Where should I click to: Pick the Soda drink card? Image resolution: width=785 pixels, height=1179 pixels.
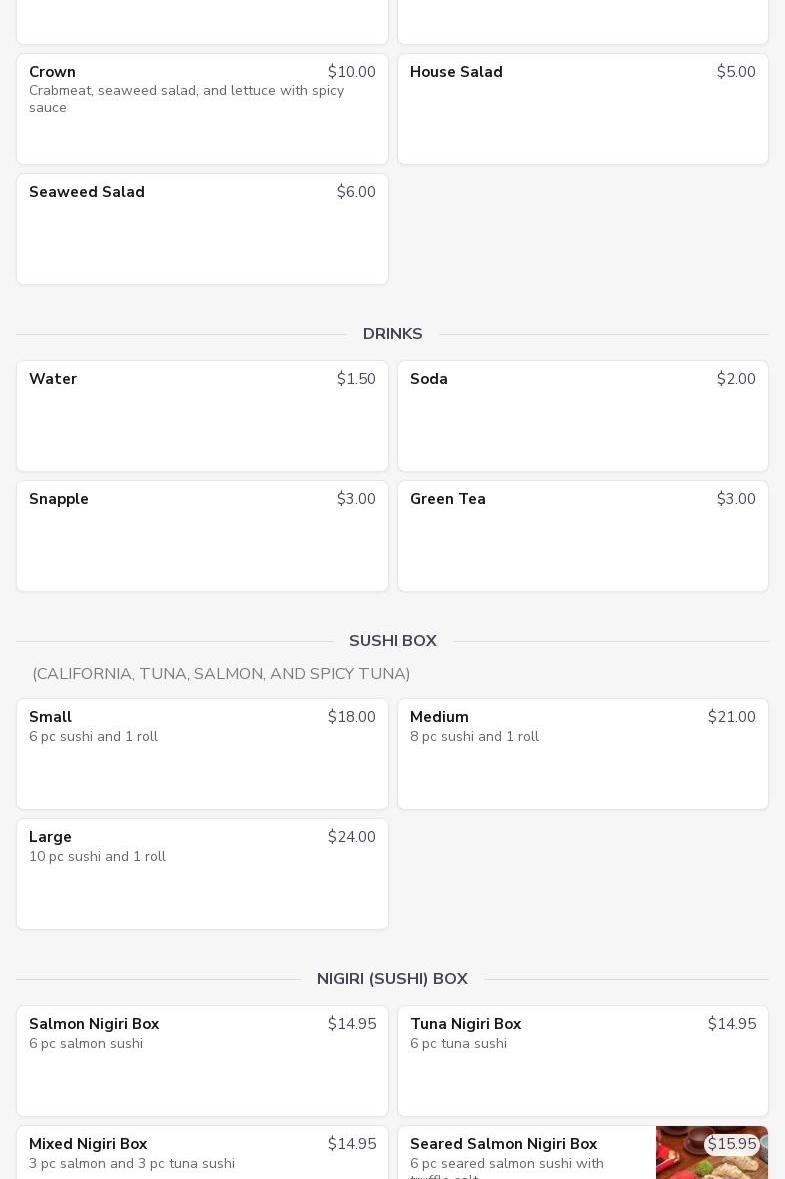(582, 416)
